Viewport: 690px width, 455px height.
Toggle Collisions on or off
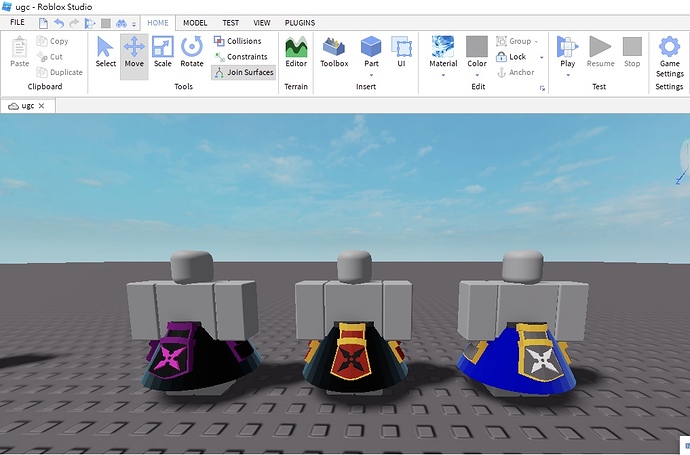pyautogui.click(x=238, y=41)
